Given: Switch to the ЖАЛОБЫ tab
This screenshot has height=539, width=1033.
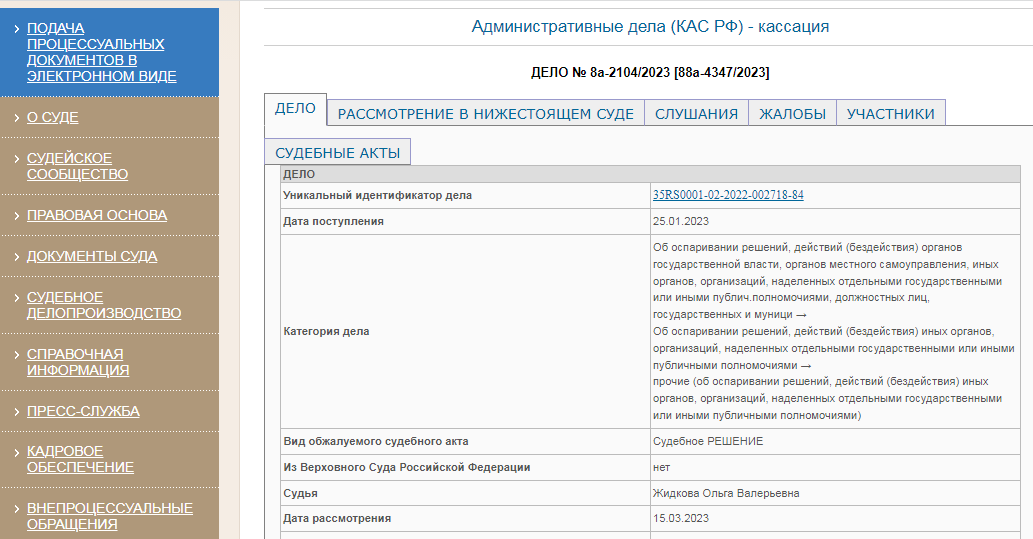Looking at the screenshot, I should [793, 113].
